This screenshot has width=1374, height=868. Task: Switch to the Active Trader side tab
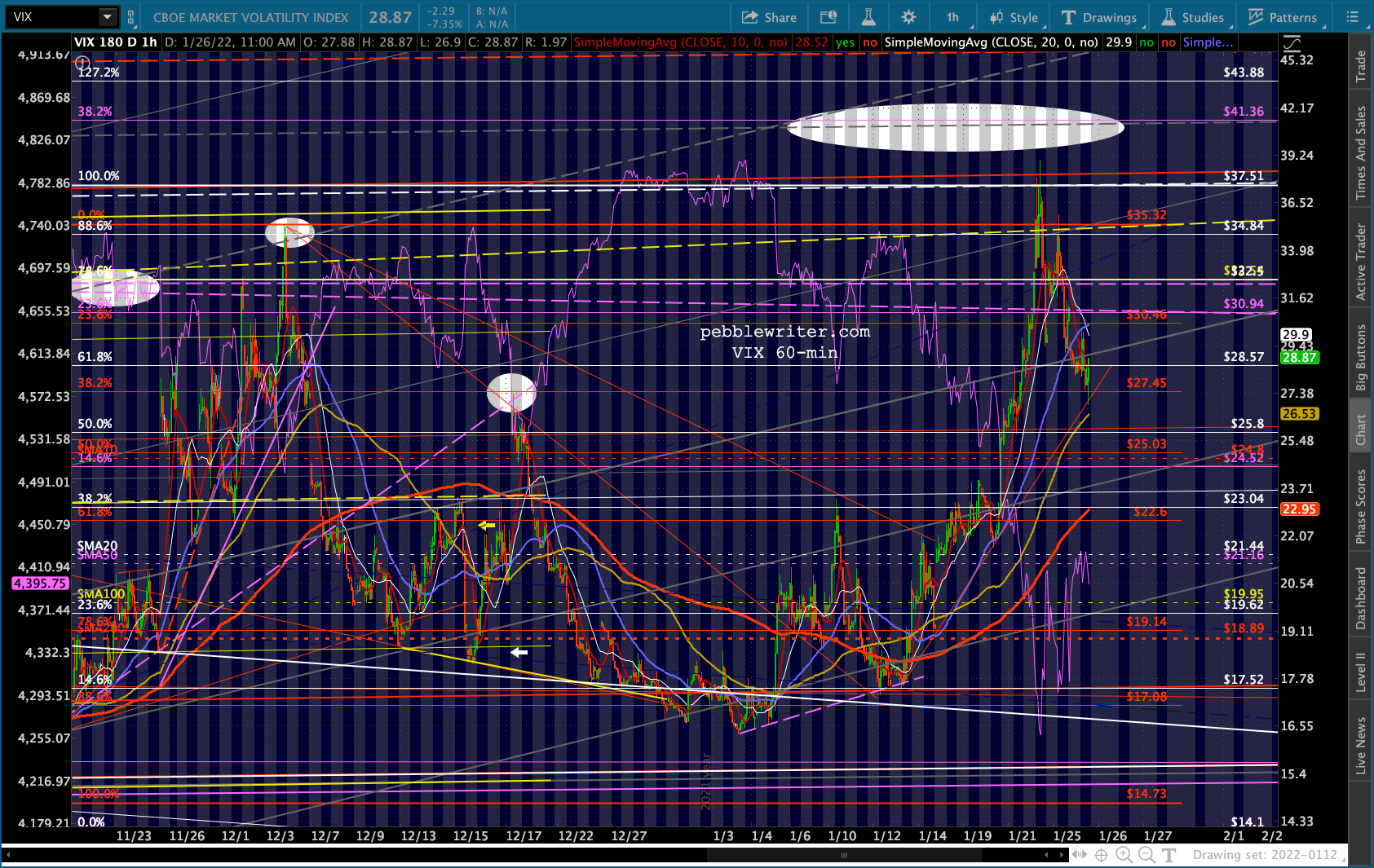pyautogui.click(x=1360, y=262)
